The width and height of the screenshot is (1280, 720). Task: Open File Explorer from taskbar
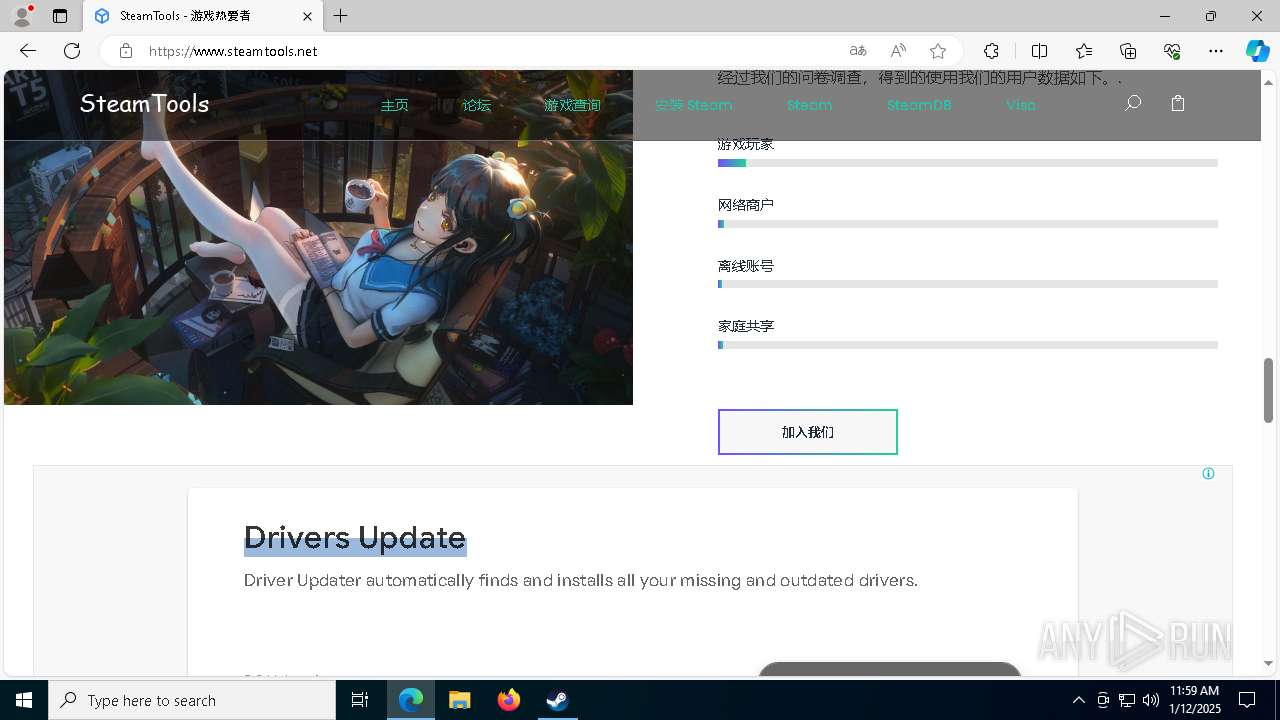coord(460,700)
